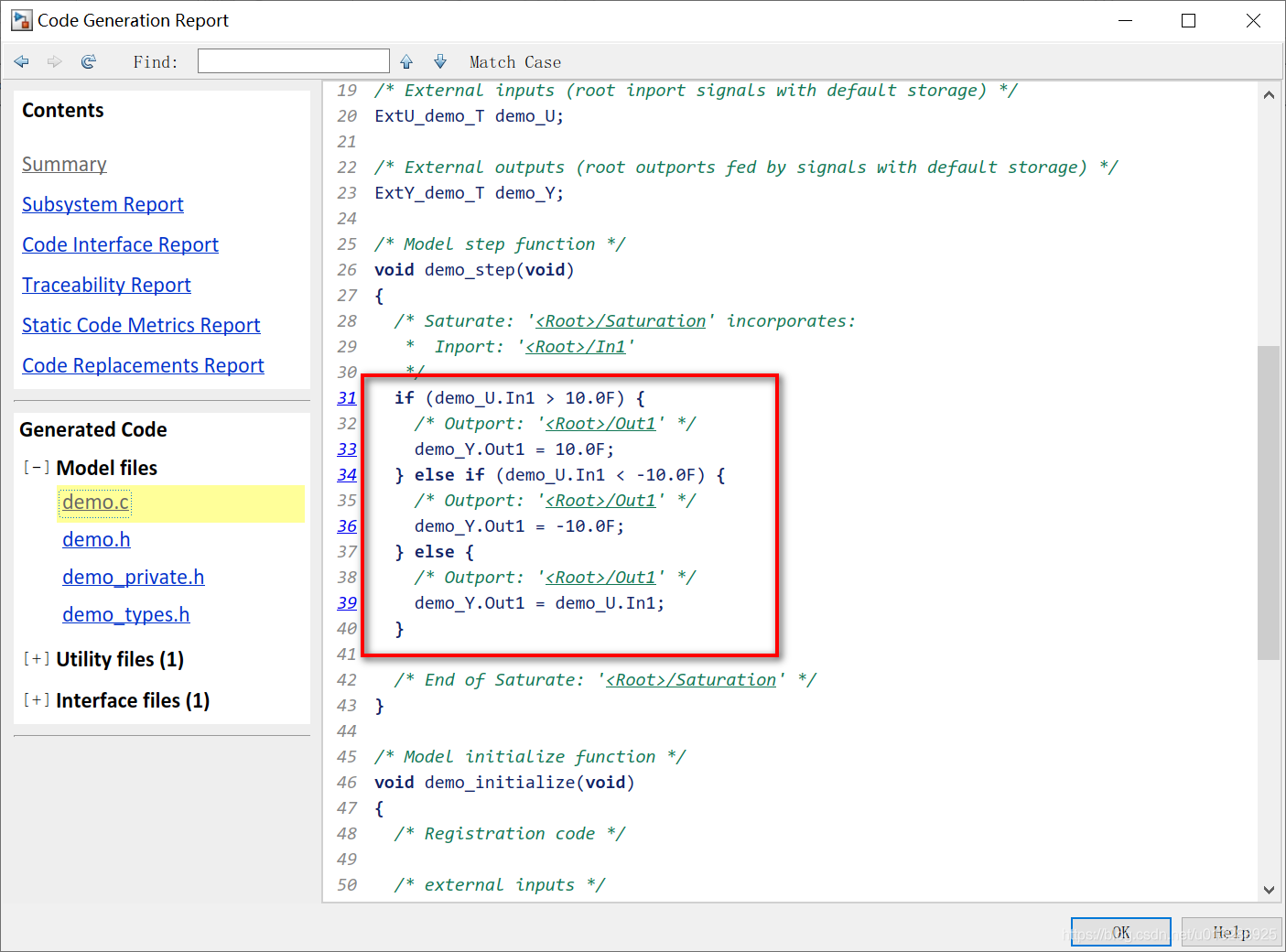Follow <Root>/Saturation link on line 28
This screenshot has width=1286, height=952.
(x=621, y=320)
